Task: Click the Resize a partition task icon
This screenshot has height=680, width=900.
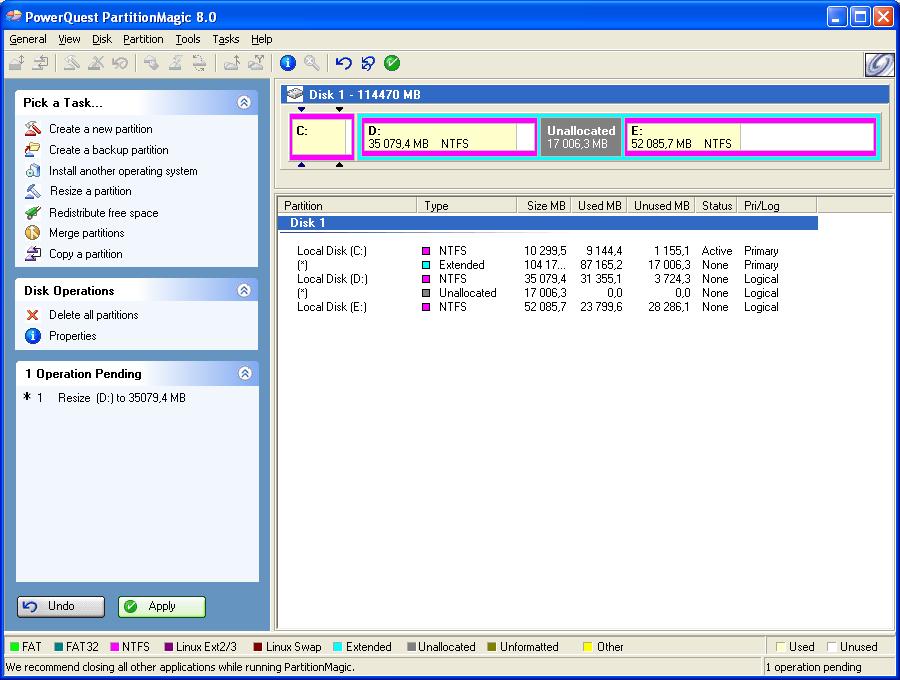Action: [x=33, y=191]
